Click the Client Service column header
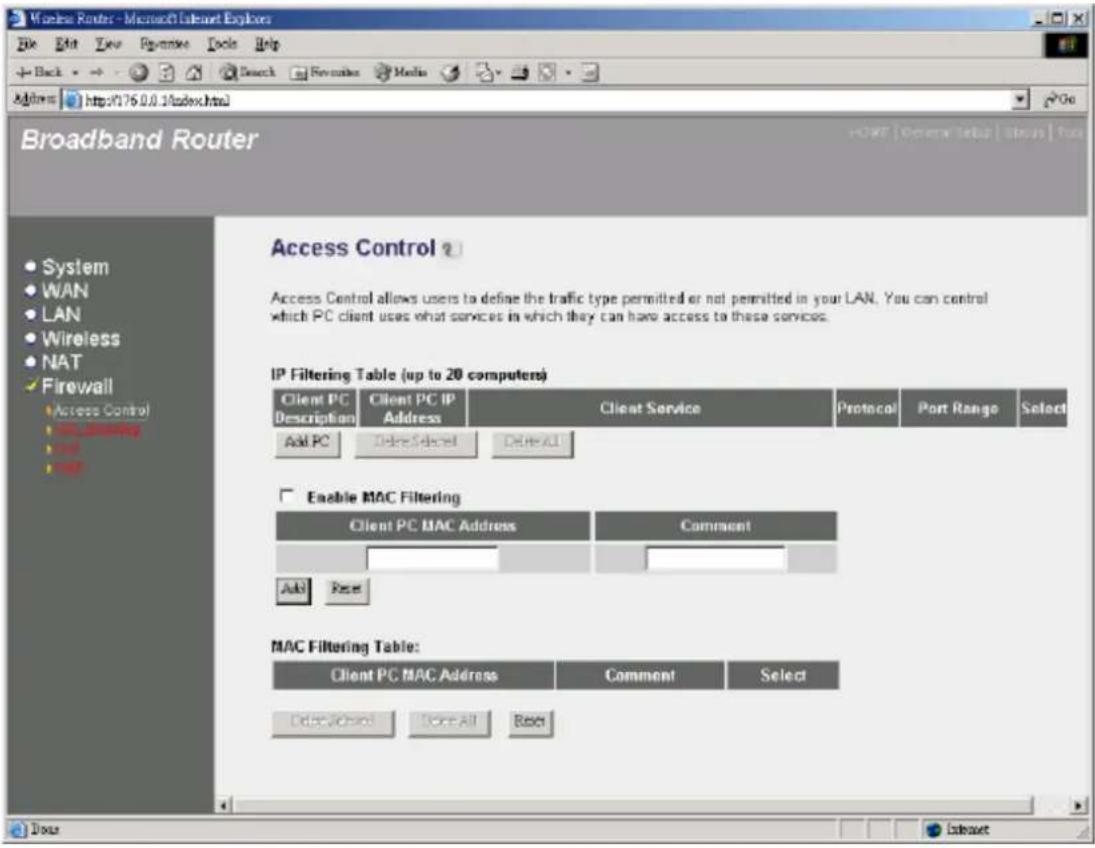This screenshot has width=1095, height=848. point(650,408)
